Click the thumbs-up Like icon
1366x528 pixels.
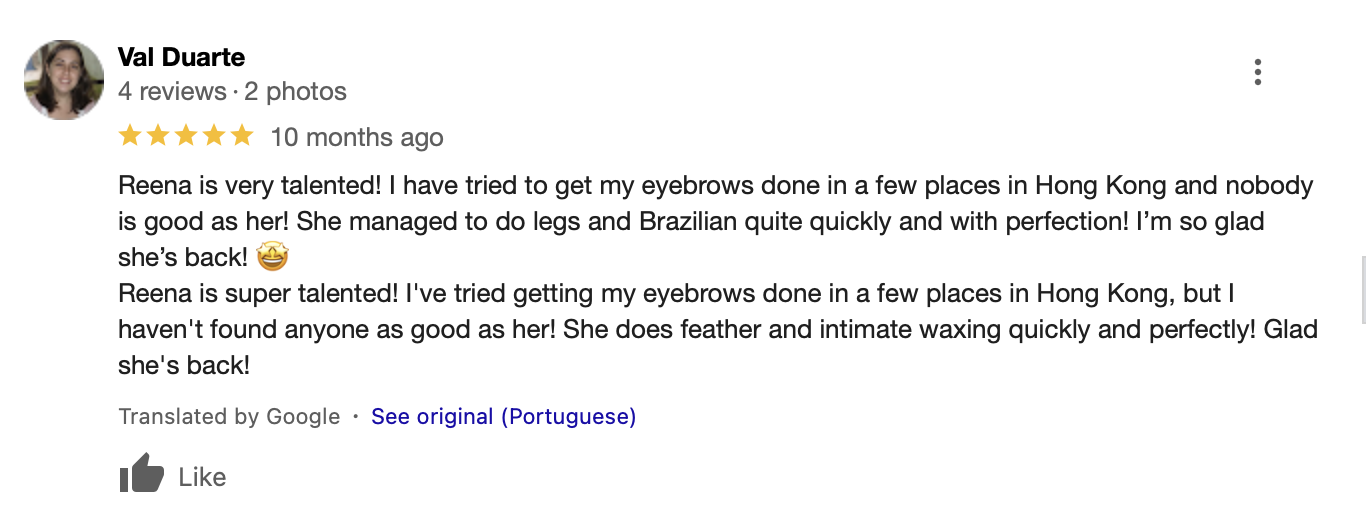click(x=141, y=474)
